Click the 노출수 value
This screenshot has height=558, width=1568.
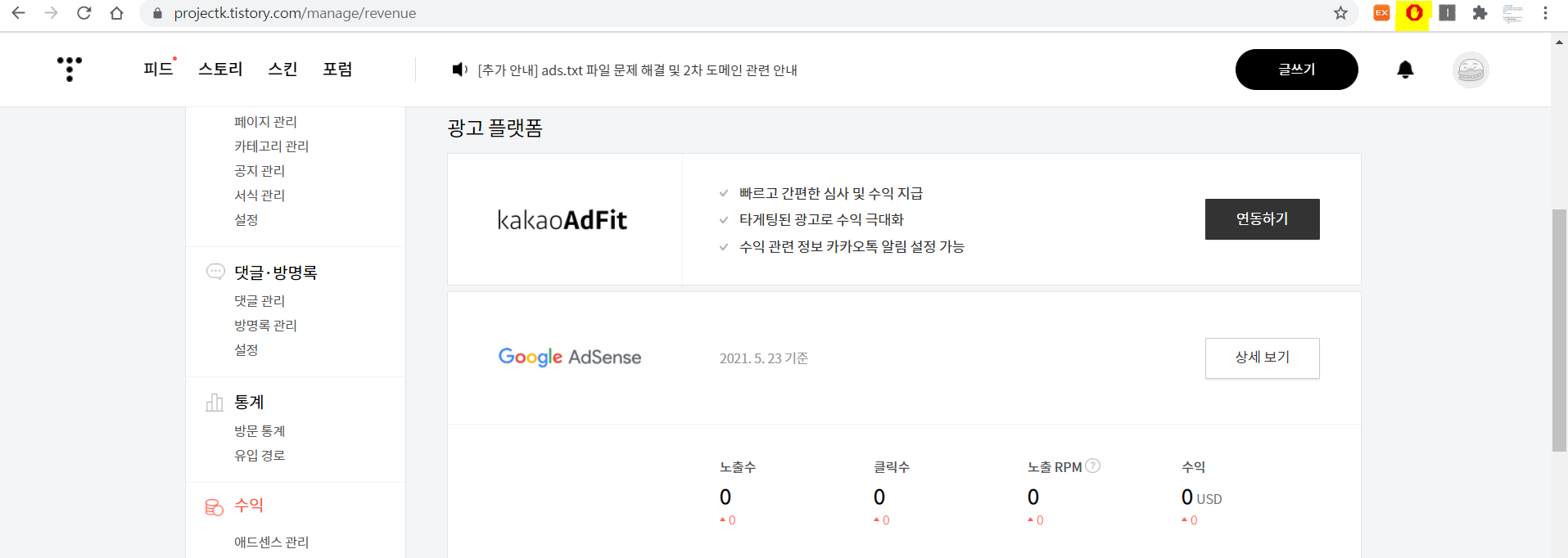725,497
